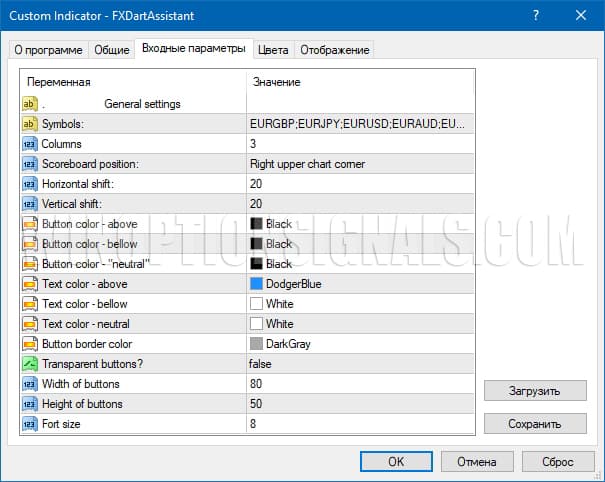Click the icon beside Font size

click(x=29, y=424)
